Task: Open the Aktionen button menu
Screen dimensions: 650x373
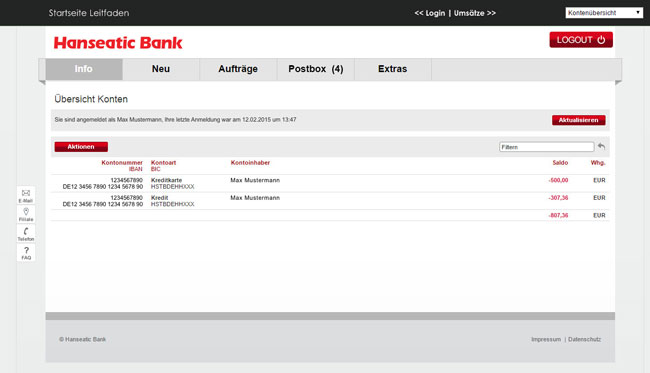Action: tap(81, 147)
